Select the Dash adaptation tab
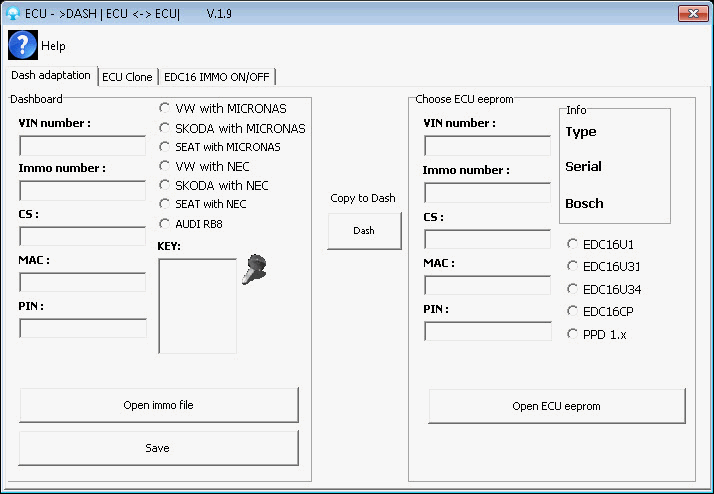The height and width of the screenshot is (494, 714). (51, 75)
